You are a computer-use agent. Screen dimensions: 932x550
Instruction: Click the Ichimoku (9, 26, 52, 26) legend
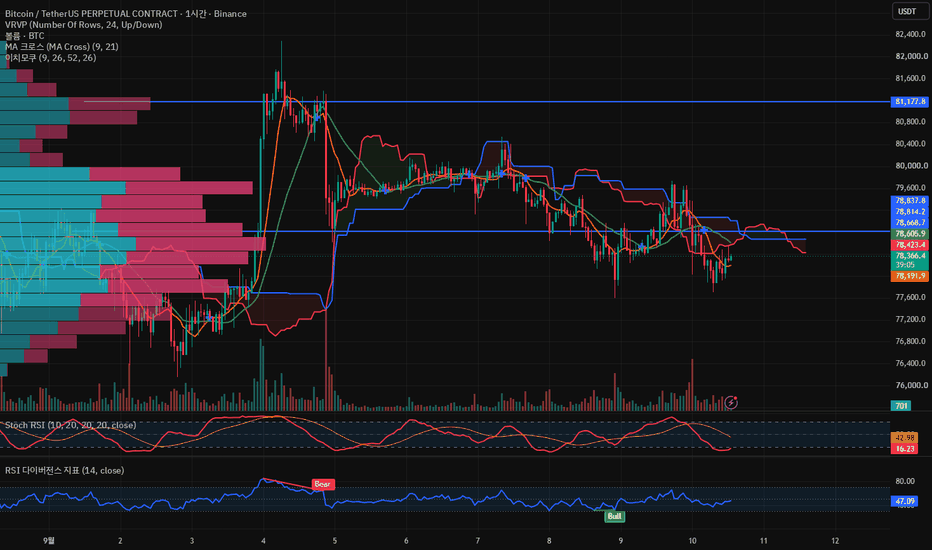[x=51, y=58]
